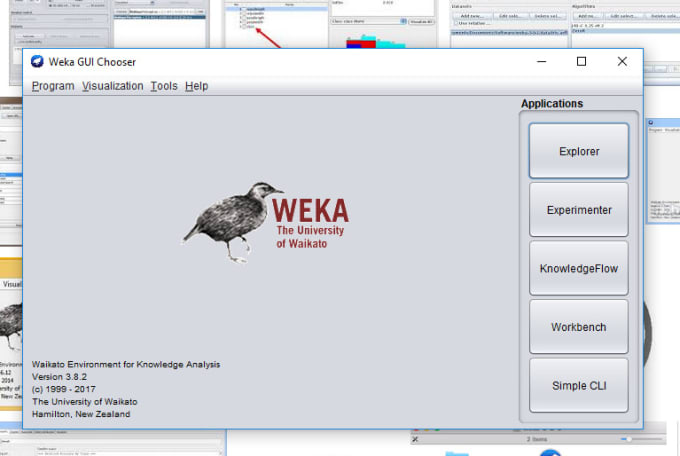Screen dimensions: 680x456
Task: Click the Weka GUI Chooser title bar icon
Action: point(37,62)
